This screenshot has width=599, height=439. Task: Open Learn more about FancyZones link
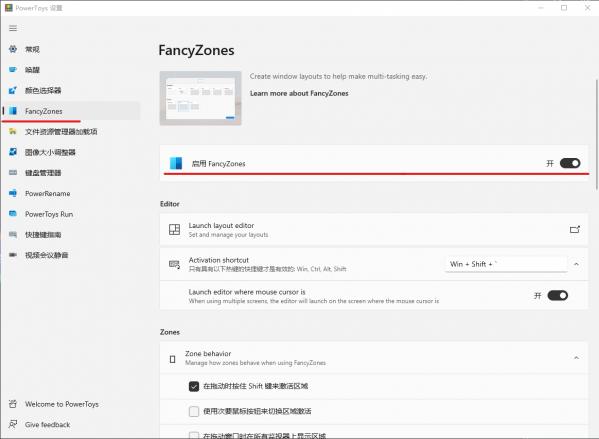pos(299,93)
